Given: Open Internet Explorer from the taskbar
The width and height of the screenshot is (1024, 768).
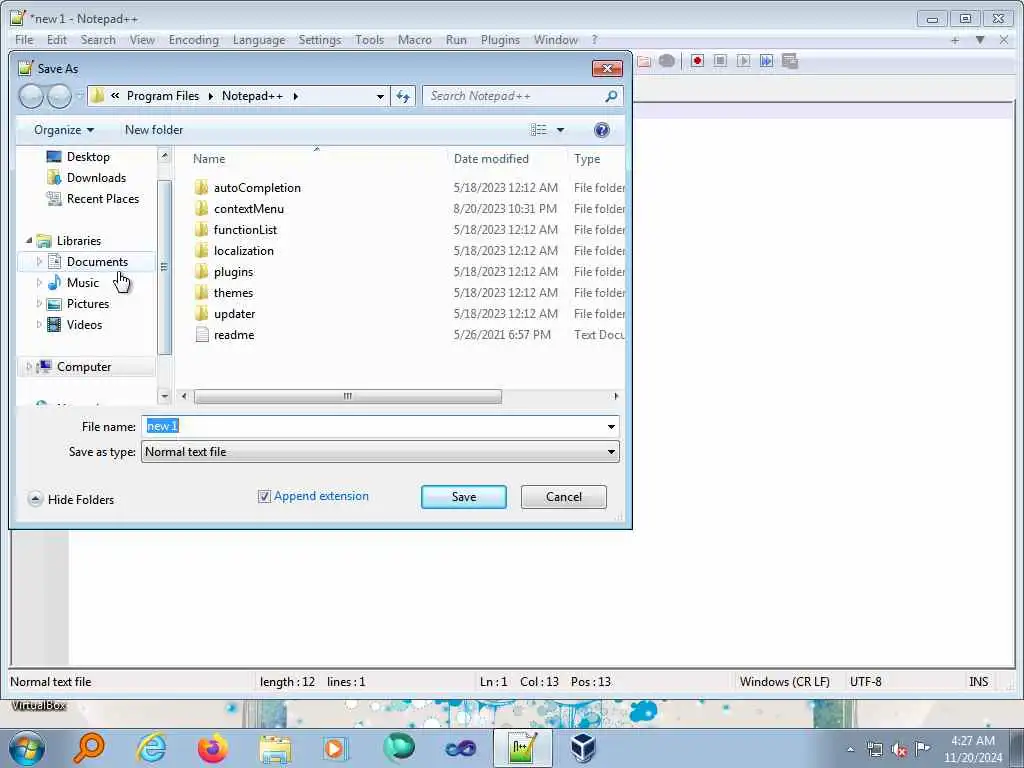Looking at the screenshot, I should pos(152,748).
